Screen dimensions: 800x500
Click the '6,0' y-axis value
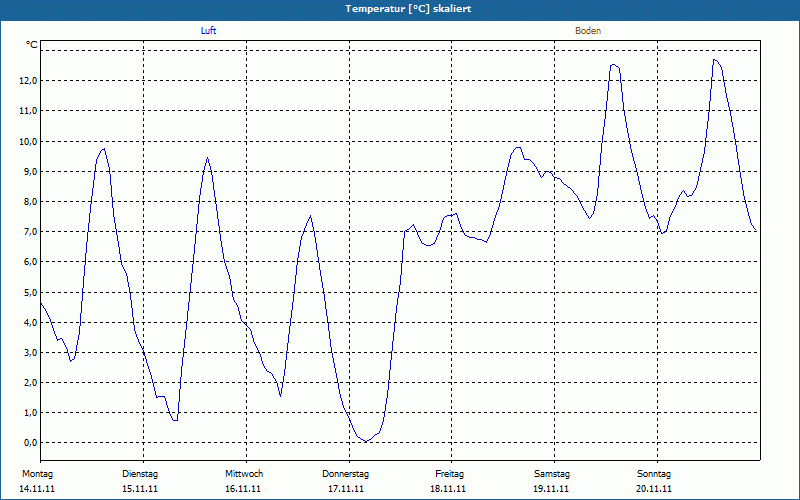(x=31, y=262)
